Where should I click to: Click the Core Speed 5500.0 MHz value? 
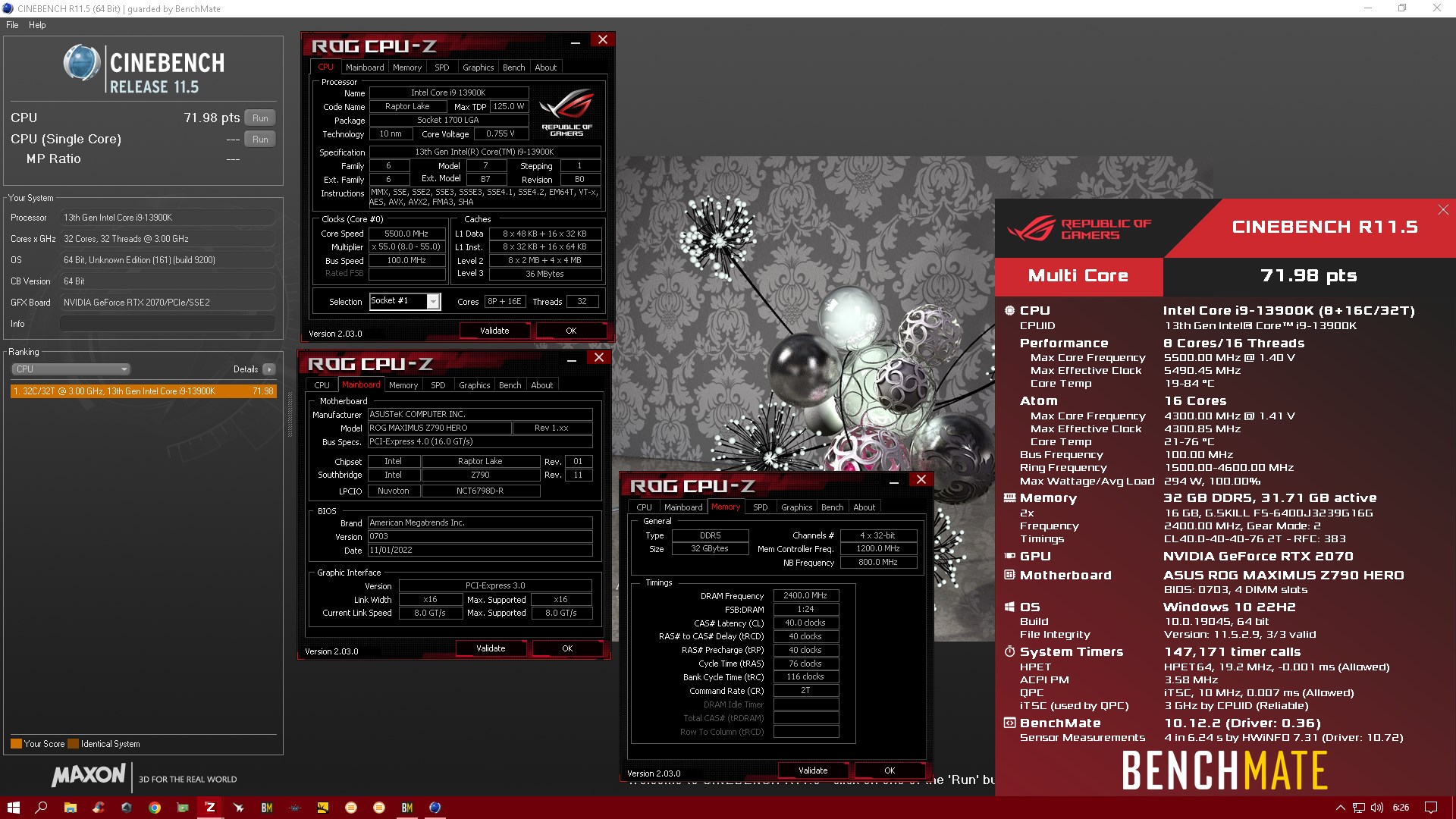[406, 234]
